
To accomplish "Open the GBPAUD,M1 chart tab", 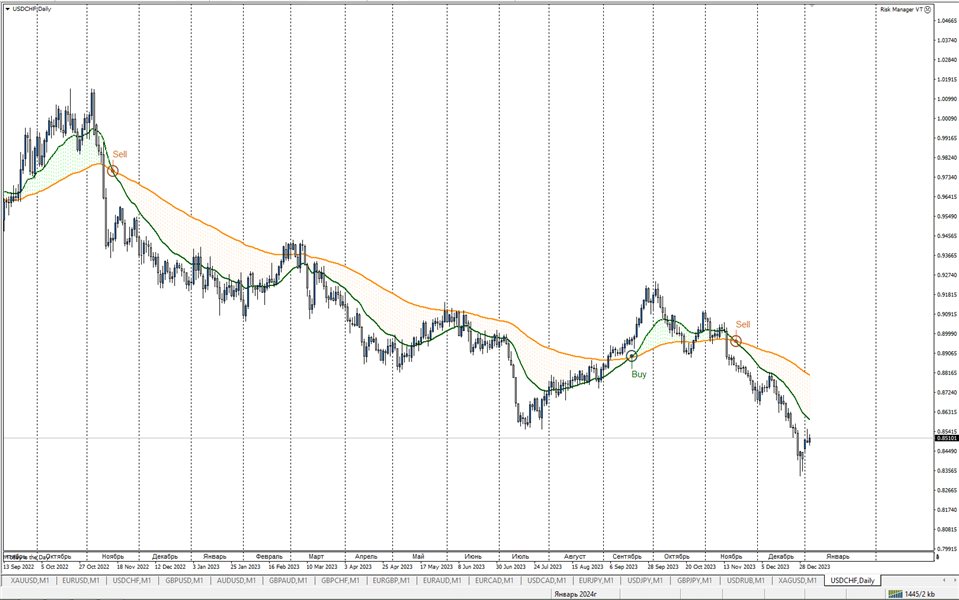I will tap(288, 580).
